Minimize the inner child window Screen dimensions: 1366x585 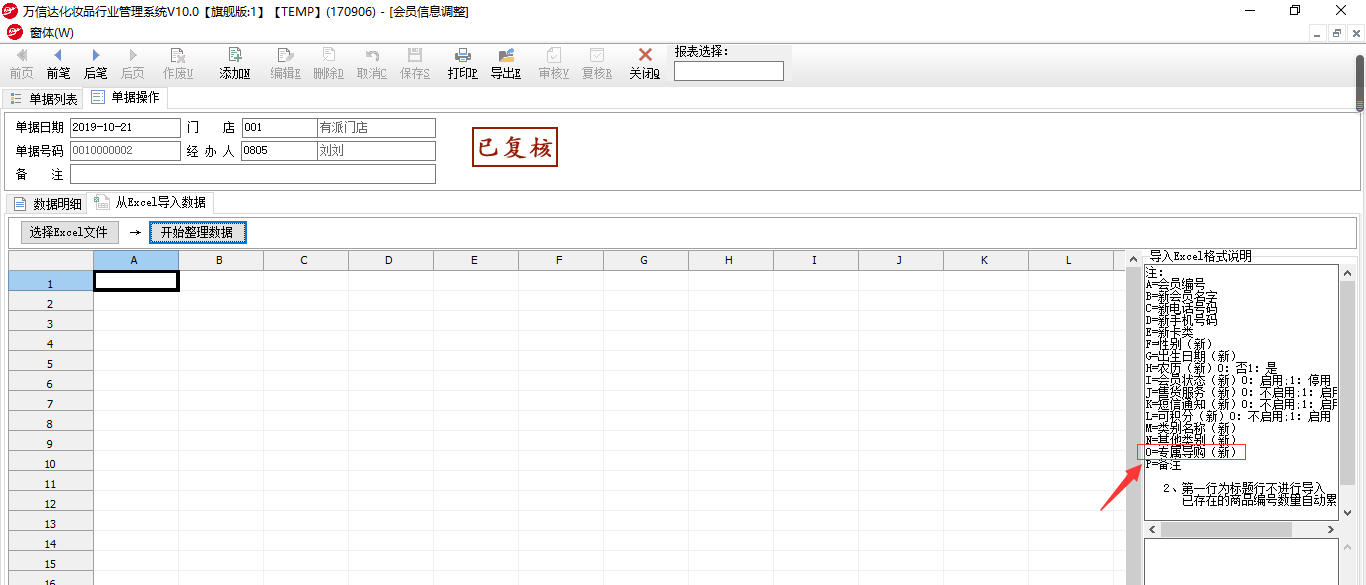[1317, 33]
